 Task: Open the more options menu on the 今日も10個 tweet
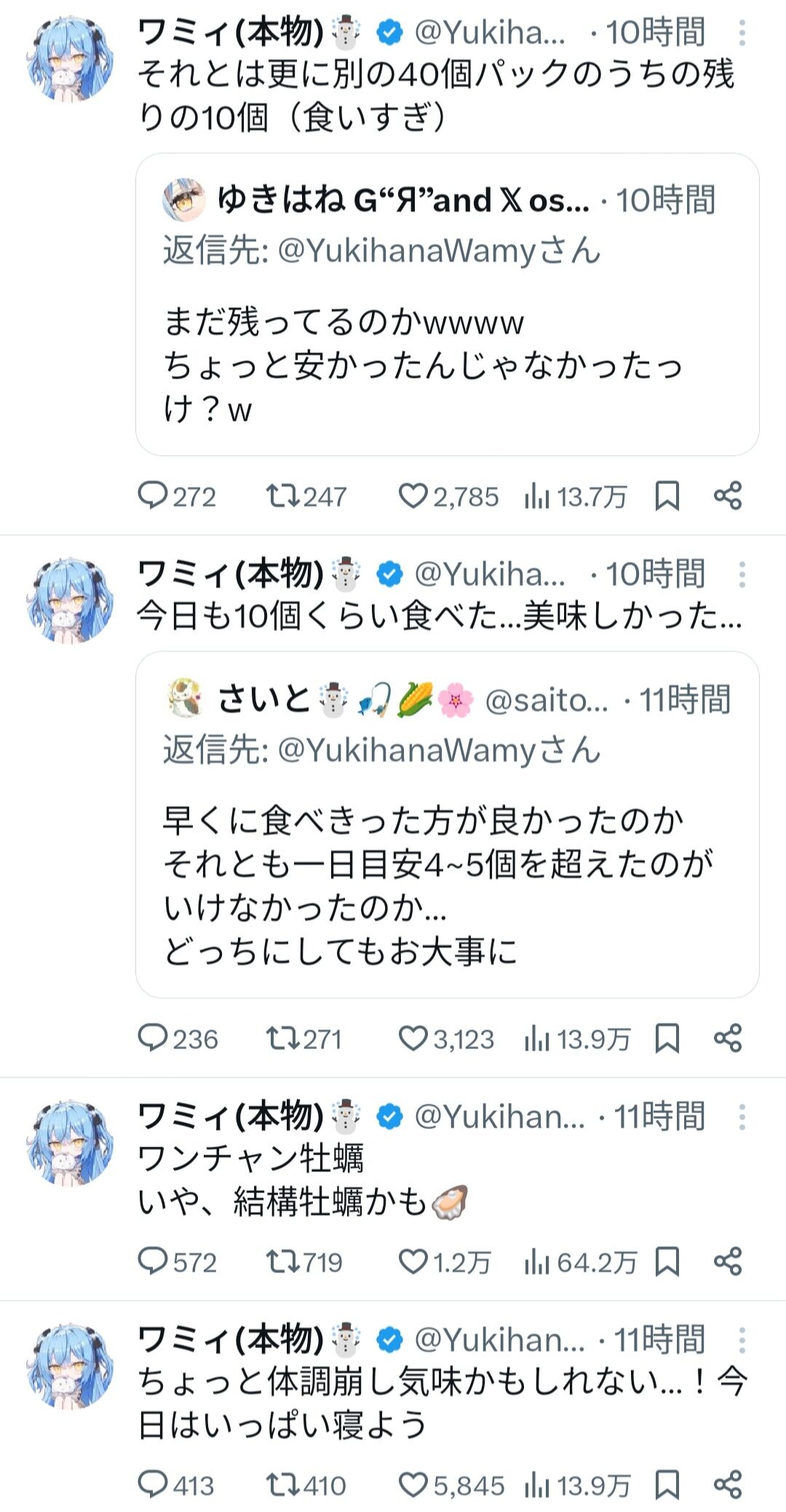[x=742, y=574]
